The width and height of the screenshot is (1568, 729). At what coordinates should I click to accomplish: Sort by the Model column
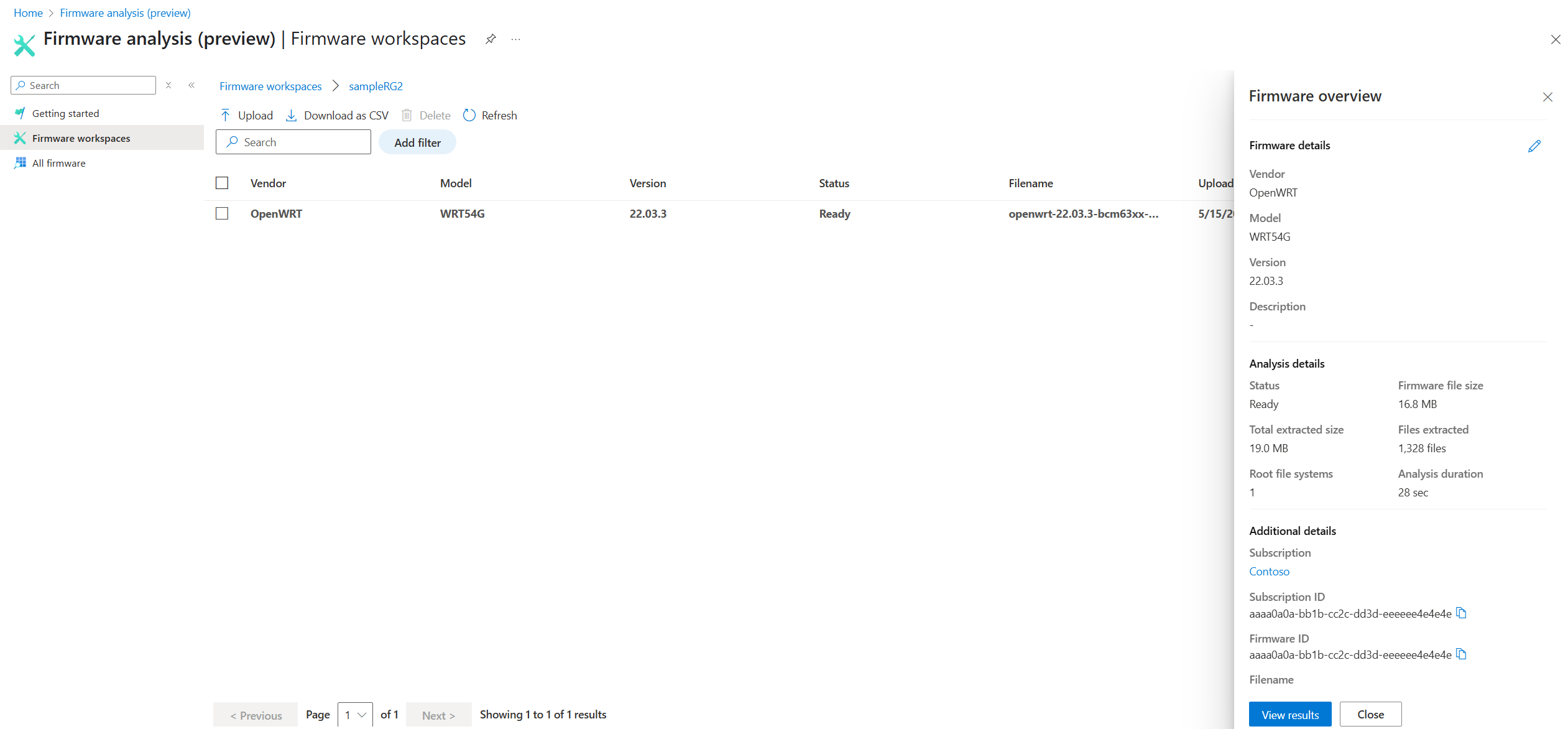(x=456, y=183)
